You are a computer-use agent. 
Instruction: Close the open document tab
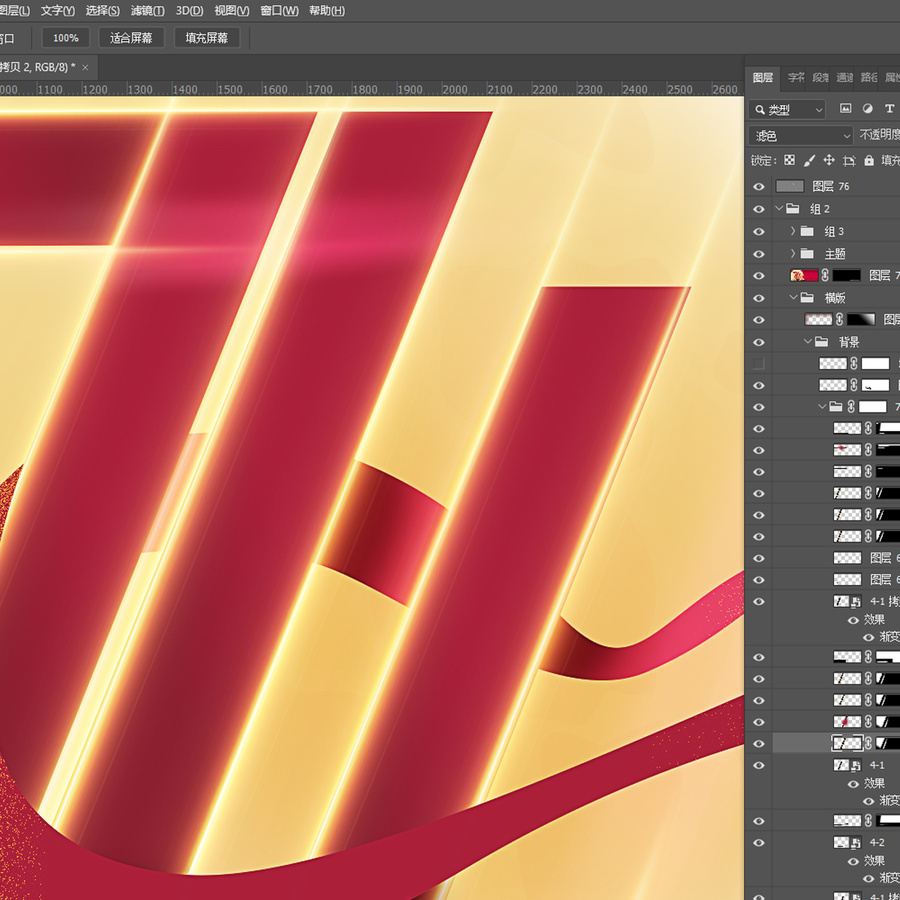coord(86,68)
